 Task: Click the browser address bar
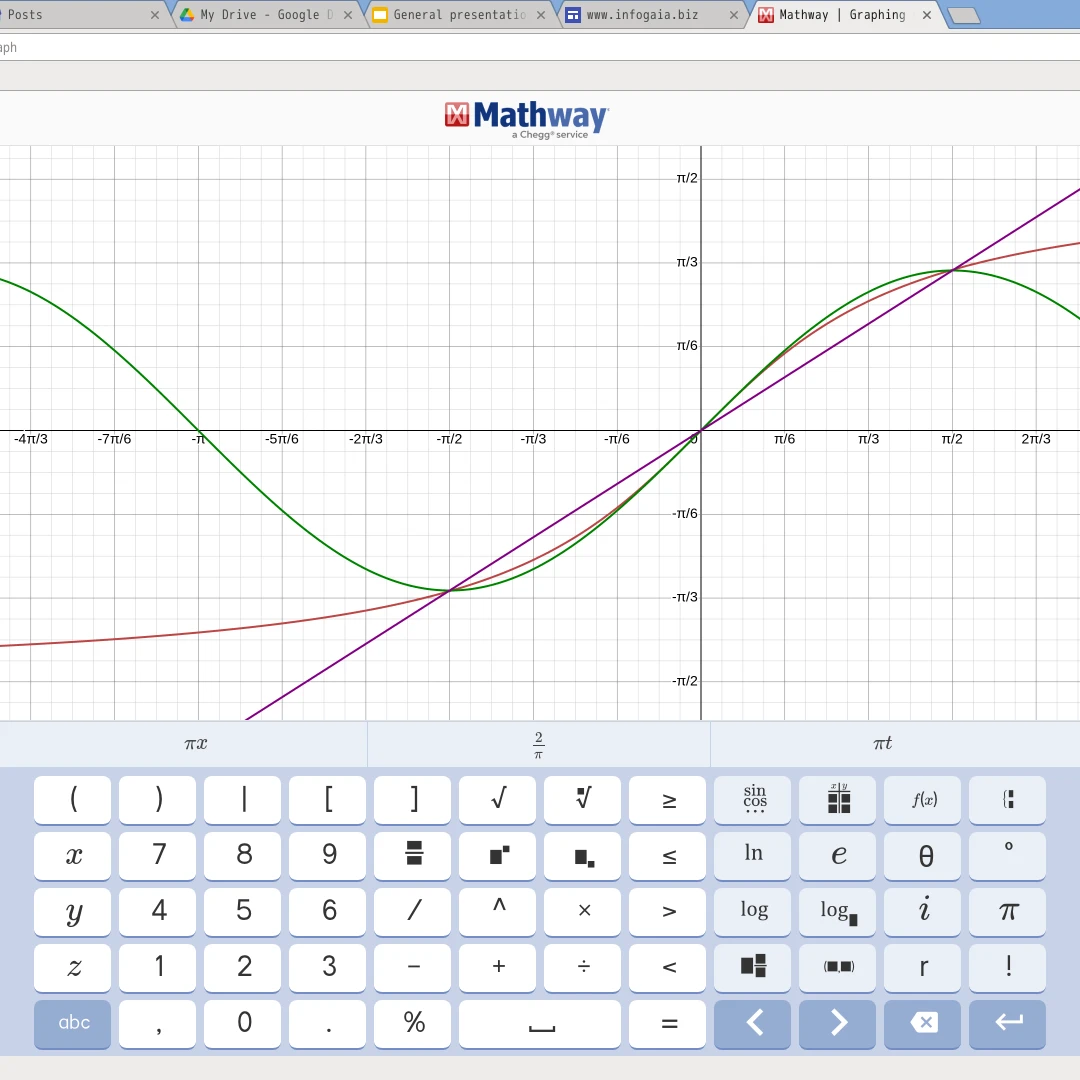pyautogui.click(x=540, y=48)
